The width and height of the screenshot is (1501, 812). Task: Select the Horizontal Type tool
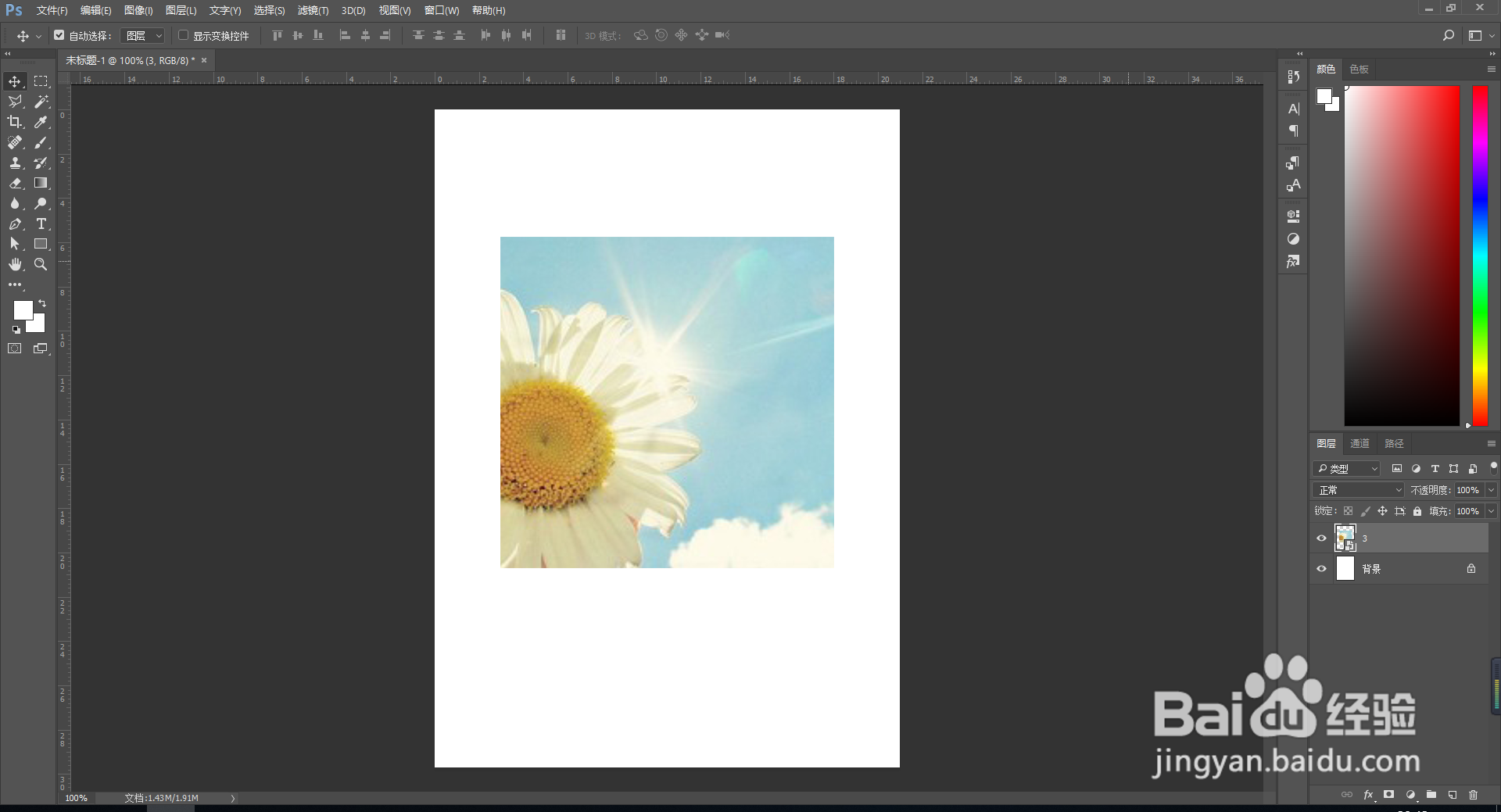click(41, 224)
